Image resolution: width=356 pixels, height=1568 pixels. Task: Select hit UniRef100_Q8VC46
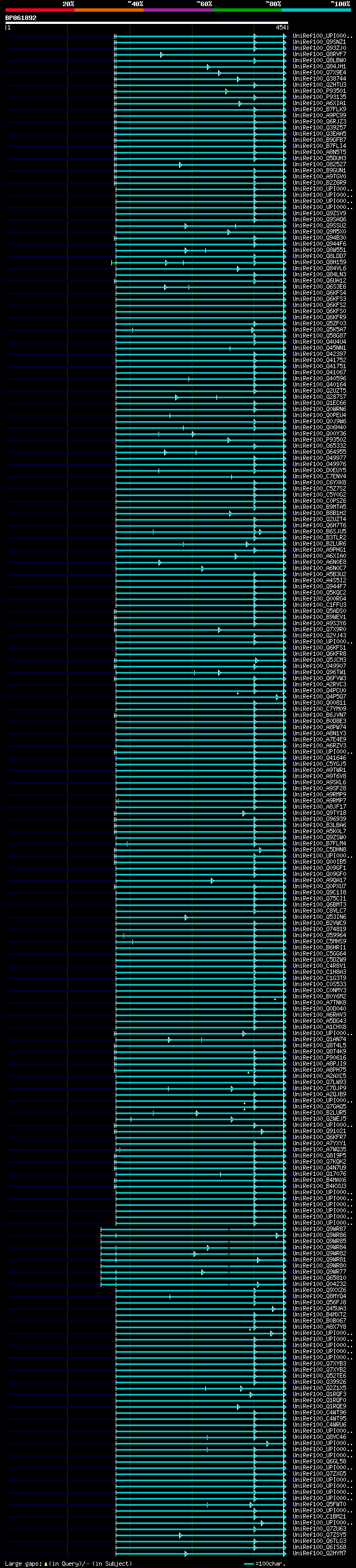pos(319,1437)
